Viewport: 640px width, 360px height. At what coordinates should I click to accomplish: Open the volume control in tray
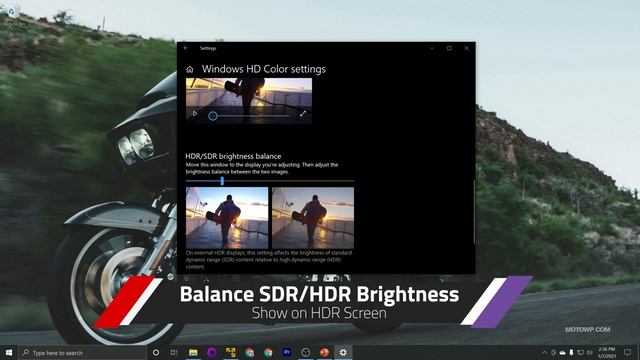(589, 352)
